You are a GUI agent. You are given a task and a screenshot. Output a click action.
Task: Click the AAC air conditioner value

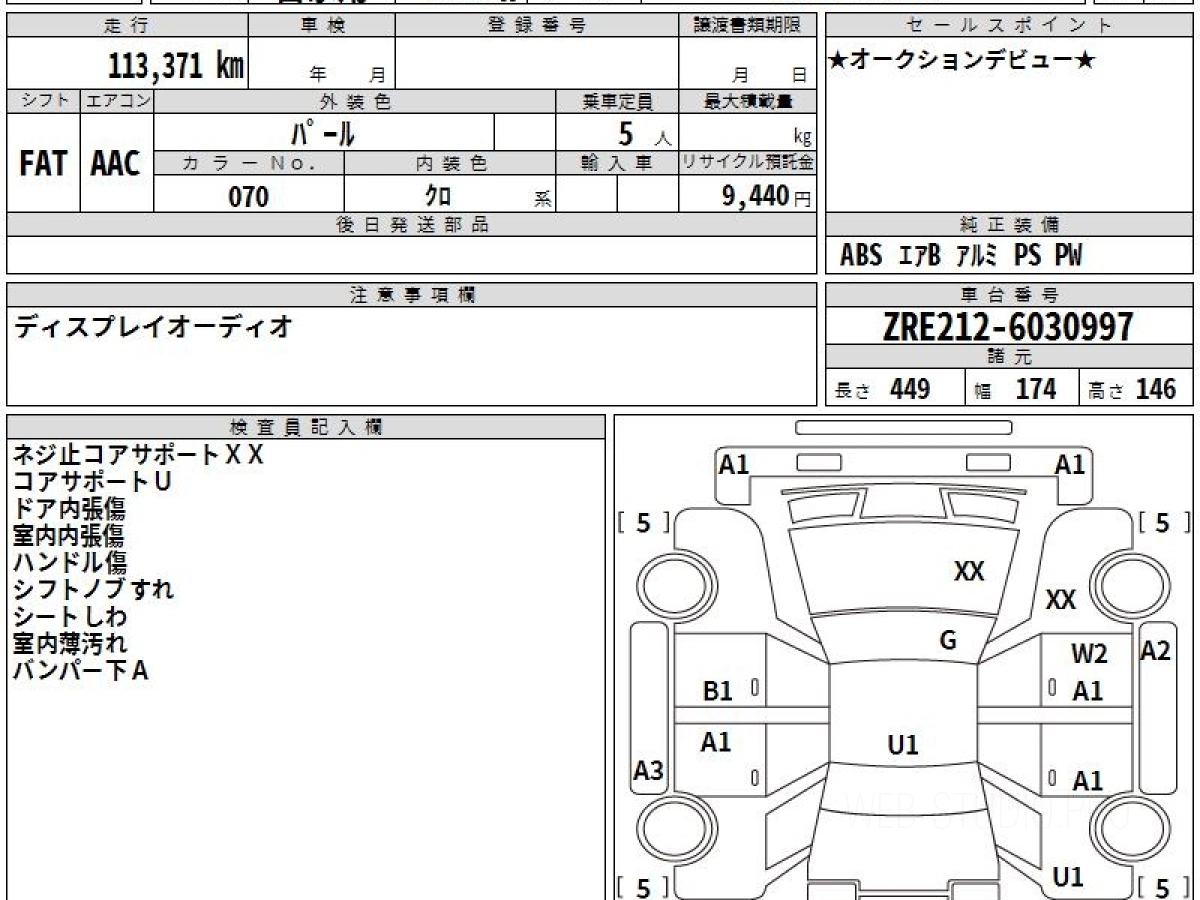tap(116, 164)
